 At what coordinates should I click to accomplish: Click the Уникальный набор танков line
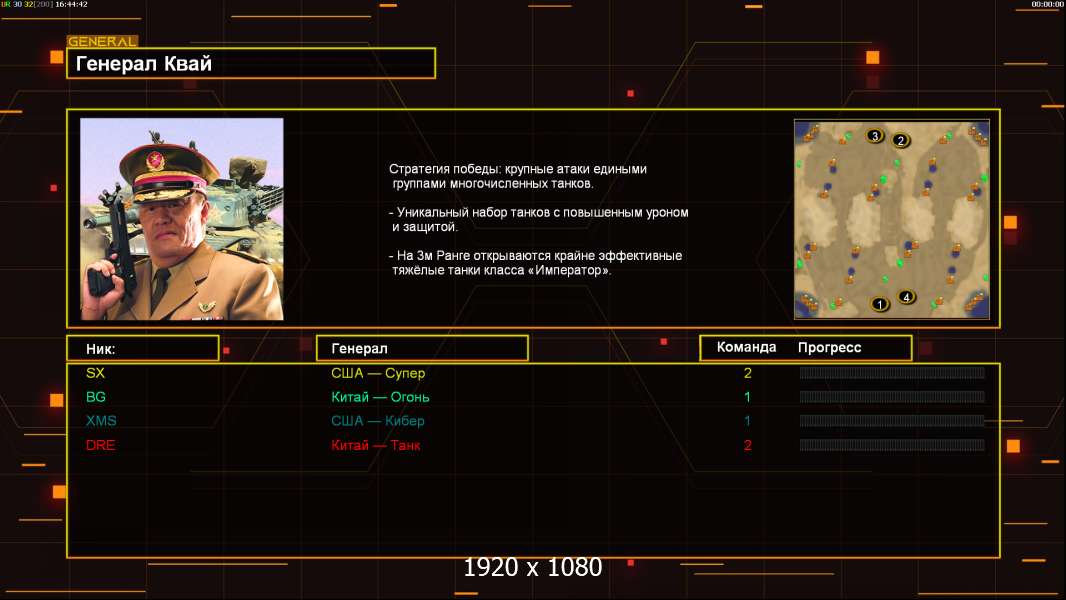coord(539,219)
